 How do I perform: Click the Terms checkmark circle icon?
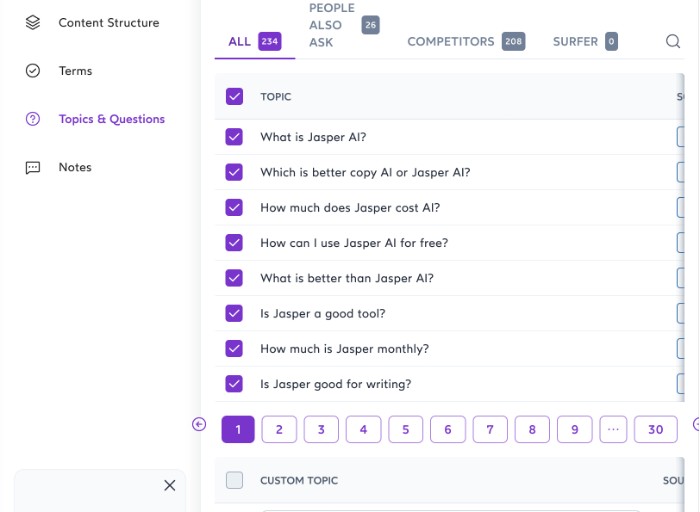33,71
